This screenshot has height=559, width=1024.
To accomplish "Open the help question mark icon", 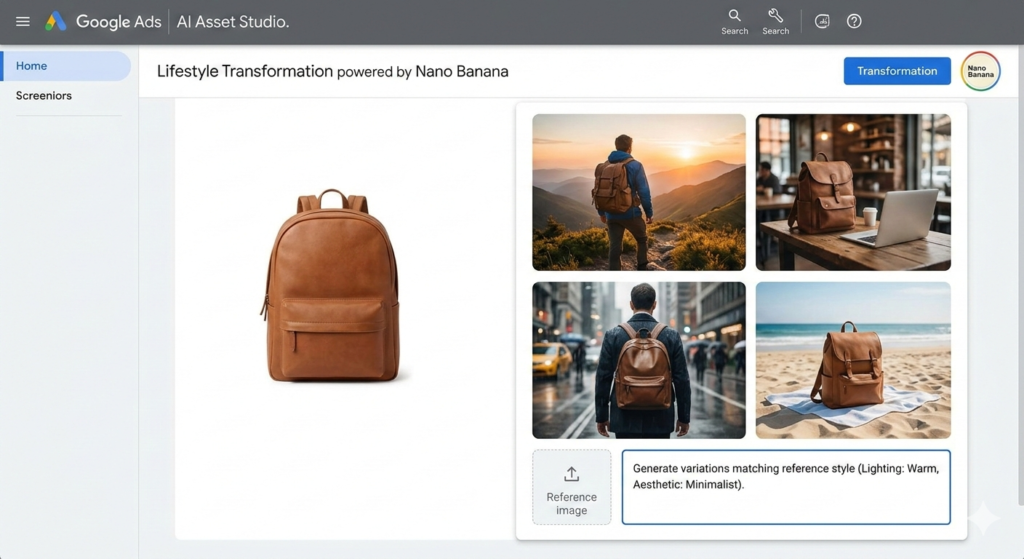I will pyautogui.click(x=854, y=21).
